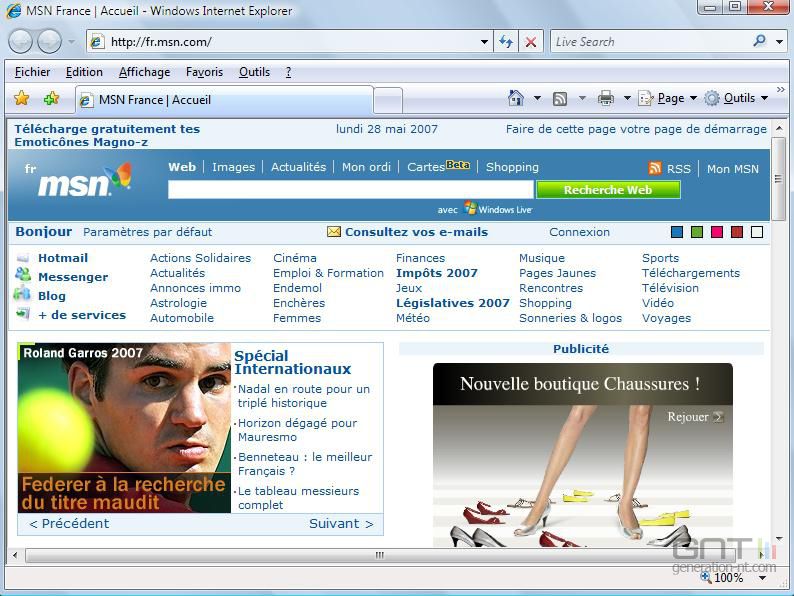This screenshot has width=794, height=596.
Task: Open Nadal en route pour un triplé historique
Action: tap(304, 396)
